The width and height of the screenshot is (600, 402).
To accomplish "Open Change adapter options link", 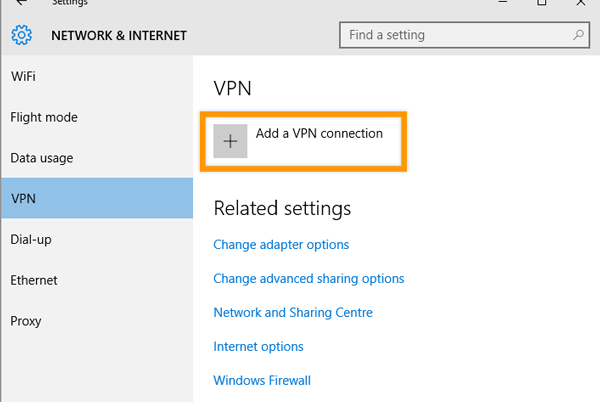I will coord(281,245).
